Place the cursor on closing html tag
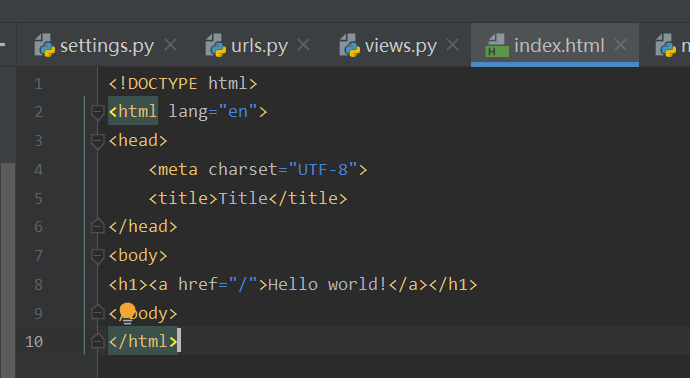 click(143, 341)
